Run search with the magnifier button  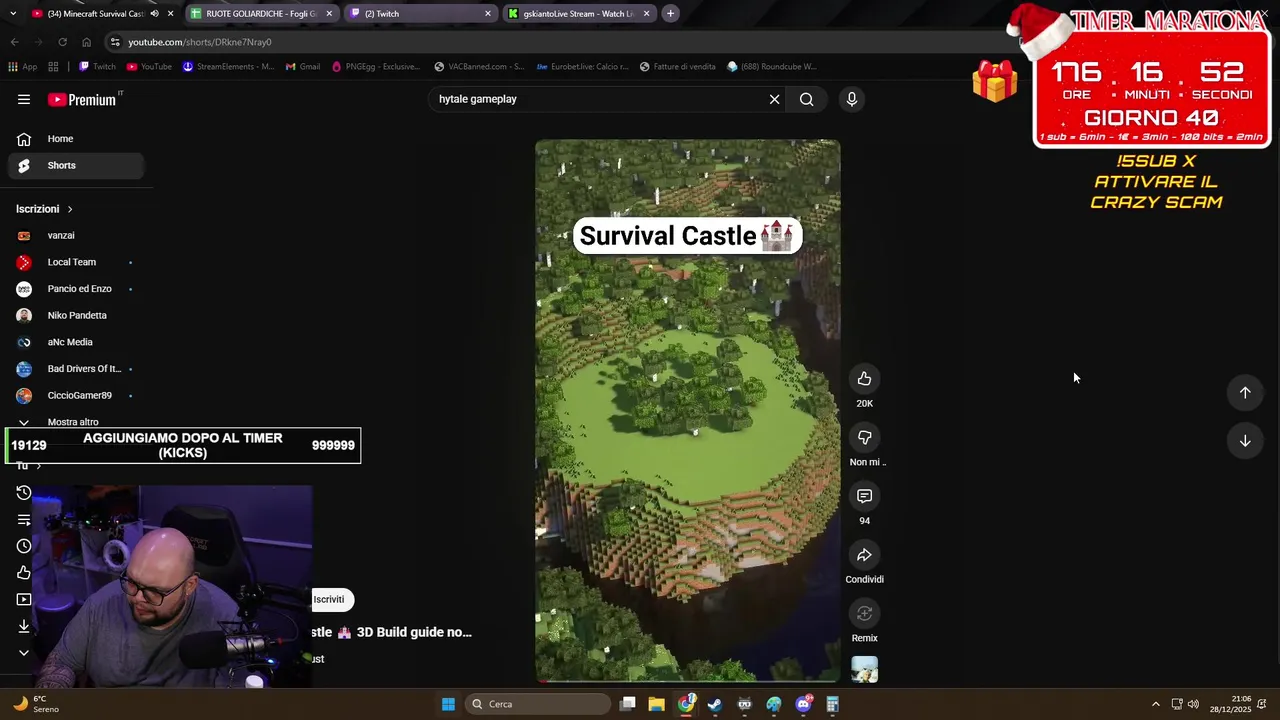(806, 99)
